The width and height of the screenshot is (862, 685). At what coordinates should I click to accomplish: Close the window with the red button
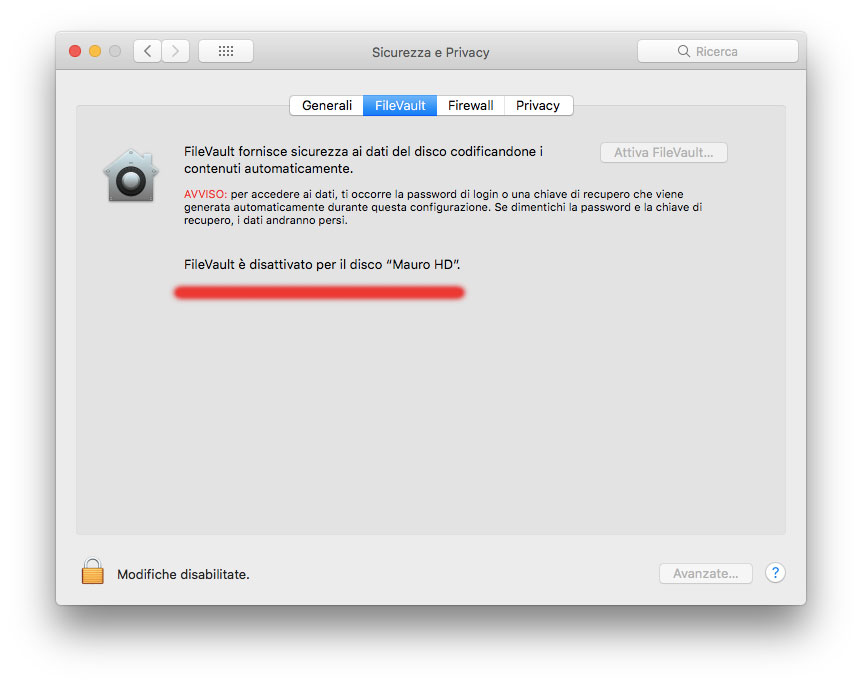click(75, 51)
